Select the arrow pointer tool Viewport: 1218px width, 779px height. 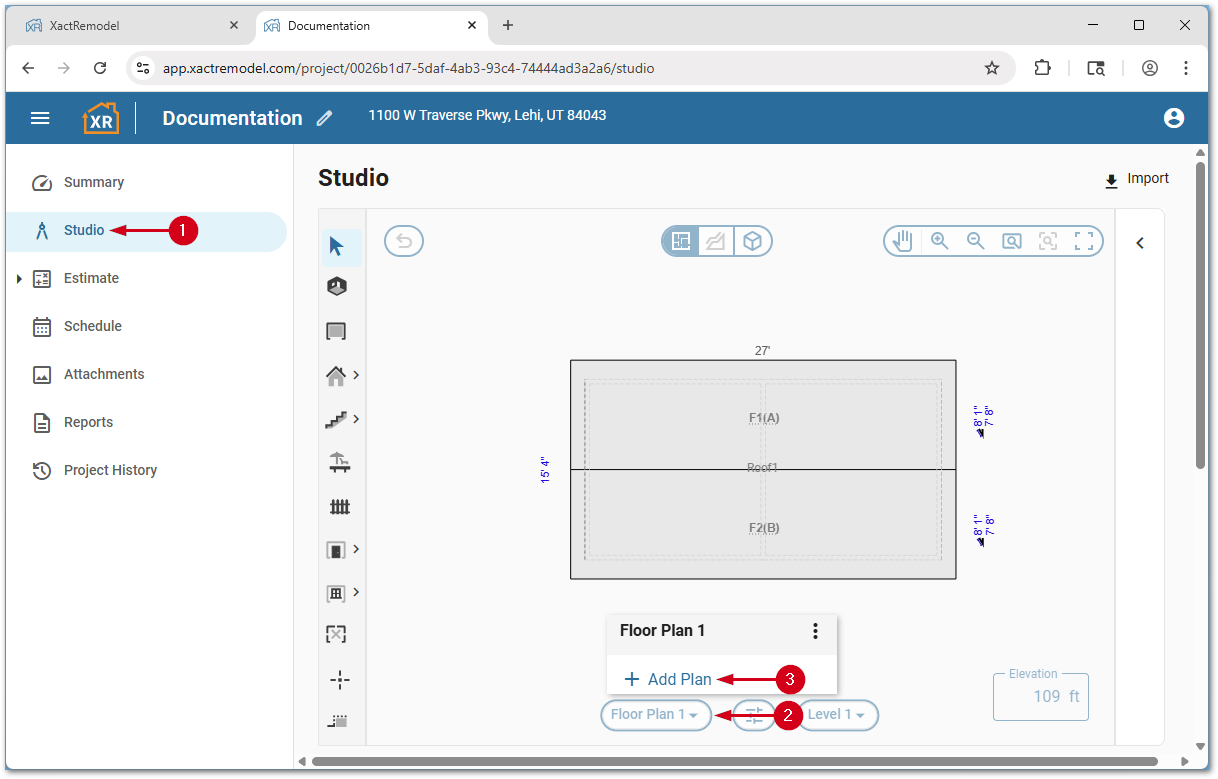tap(337, 246)
